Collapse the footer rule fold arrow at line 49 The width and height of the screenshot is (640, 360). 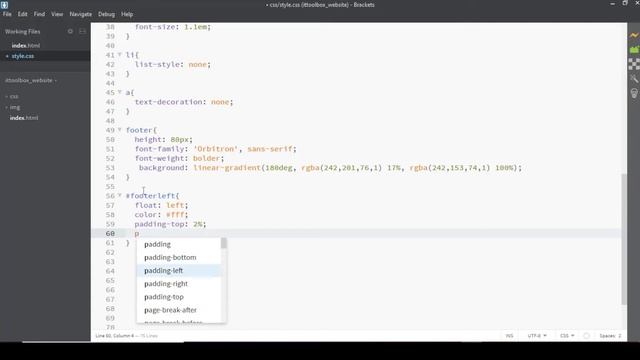120,129
